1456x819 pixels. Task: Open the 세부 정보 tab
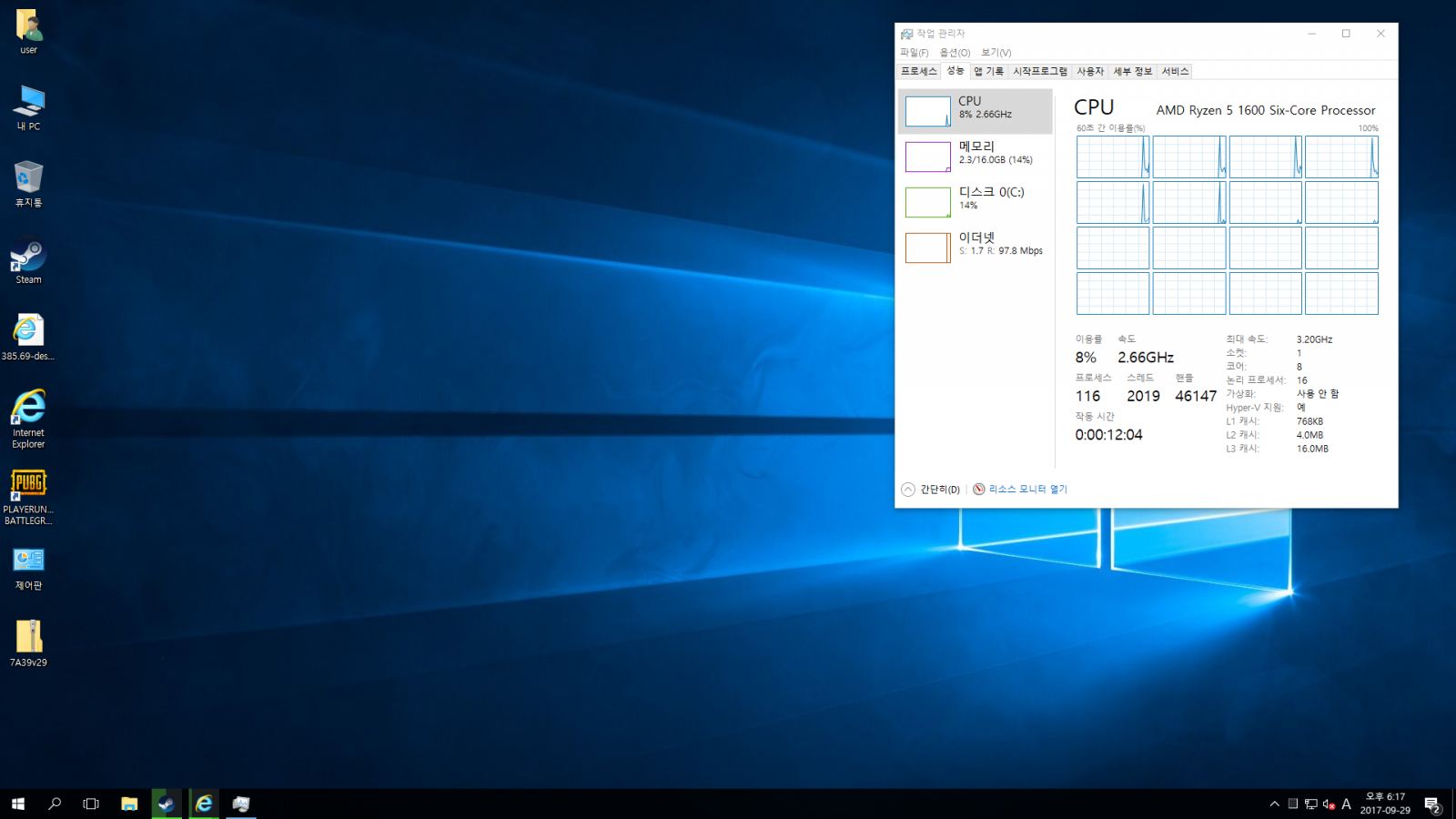click(1132, 71)
